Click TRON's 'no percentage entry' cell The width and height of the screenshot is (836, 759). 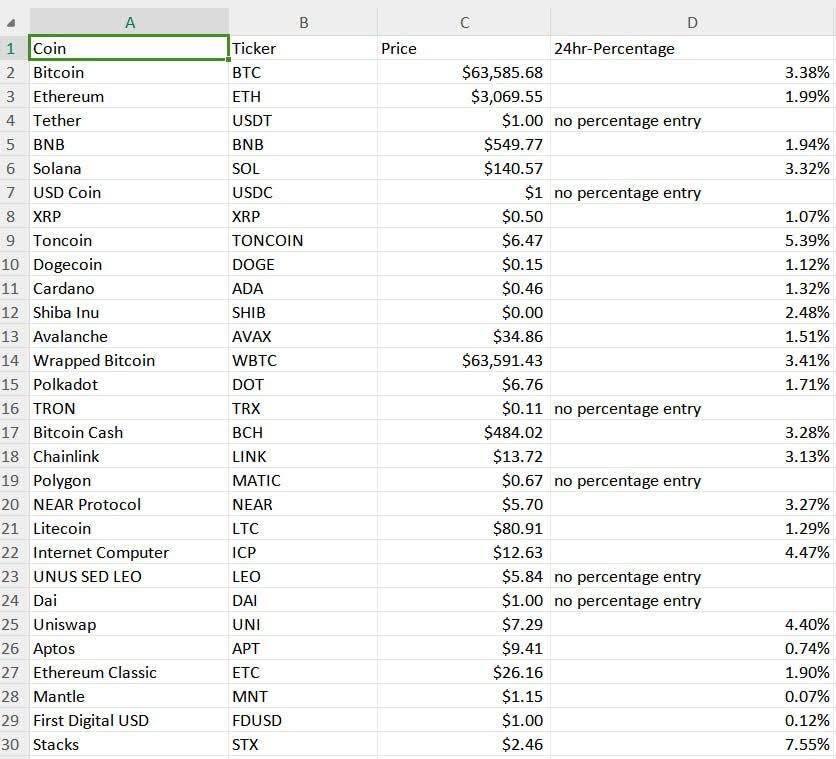pos(692,408)
